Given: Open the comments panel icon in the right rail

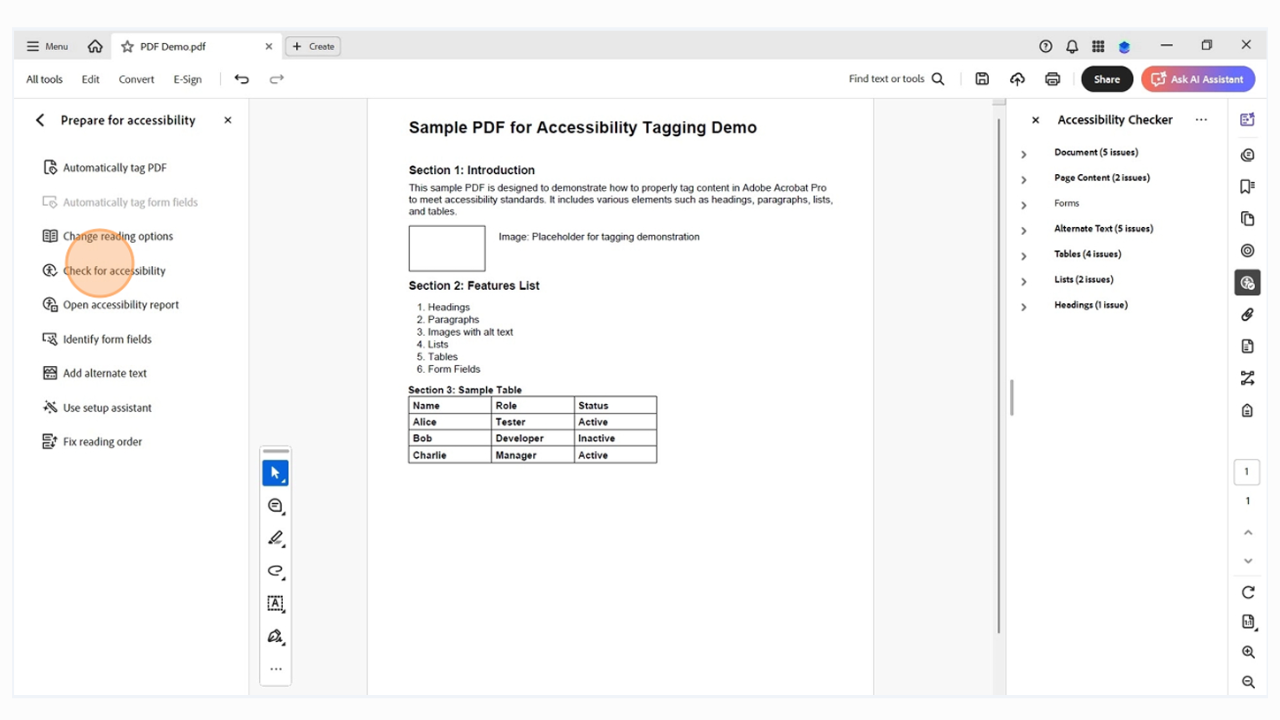Looking at the screenshot, I should pos(1247,155).
